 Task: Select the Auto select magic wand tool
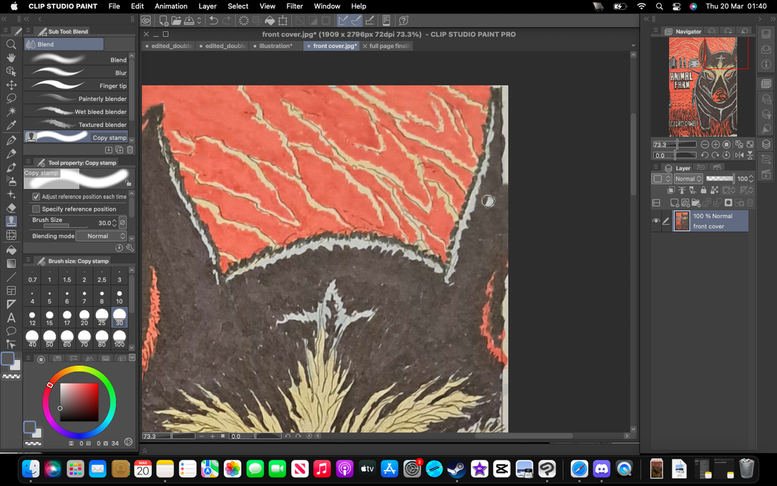coord(11,111)
